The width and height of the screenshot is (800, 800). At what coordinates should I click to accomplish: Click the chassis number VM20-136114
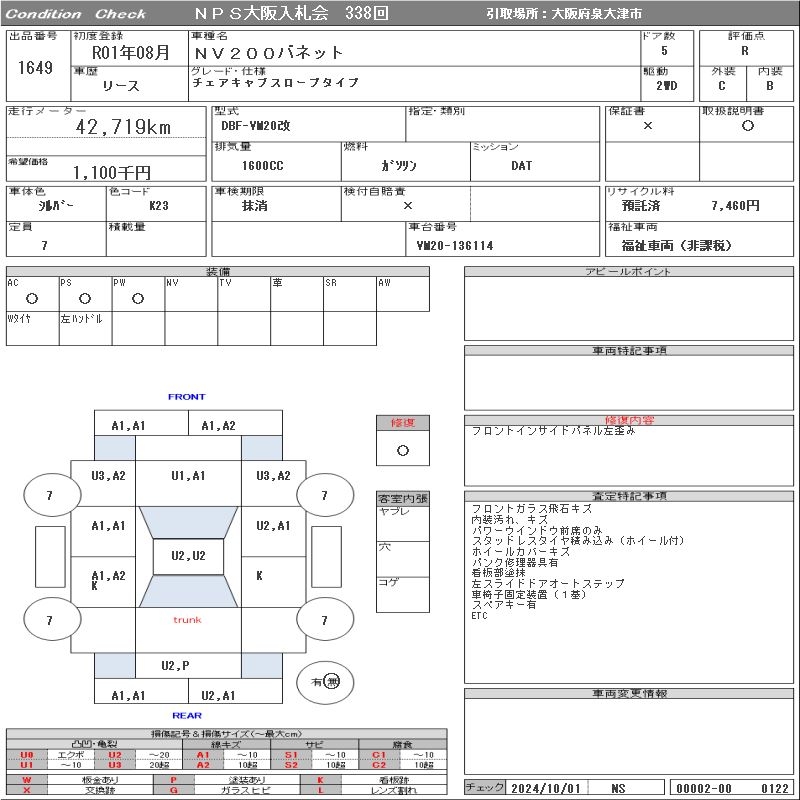coord(455,245)
